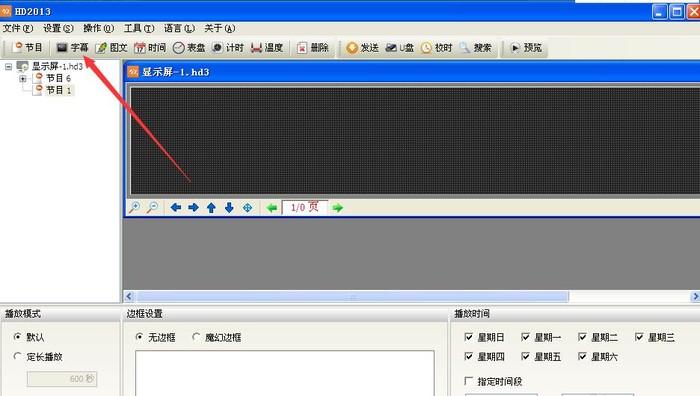
Task: Open the 语言(L) menu
Action: coord(179,28)
